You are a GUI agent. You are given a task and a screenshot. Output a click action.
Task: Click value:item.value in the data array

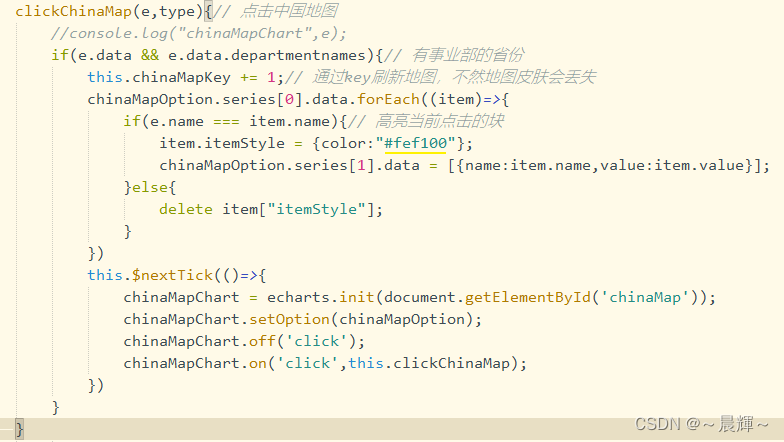click(672, 165)
